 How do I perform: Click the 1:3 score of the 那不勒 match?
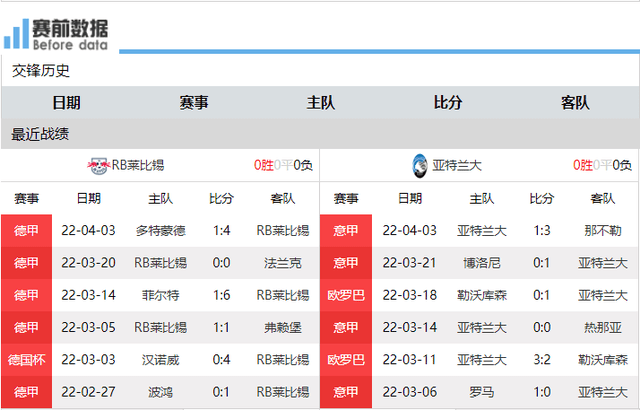542,230
